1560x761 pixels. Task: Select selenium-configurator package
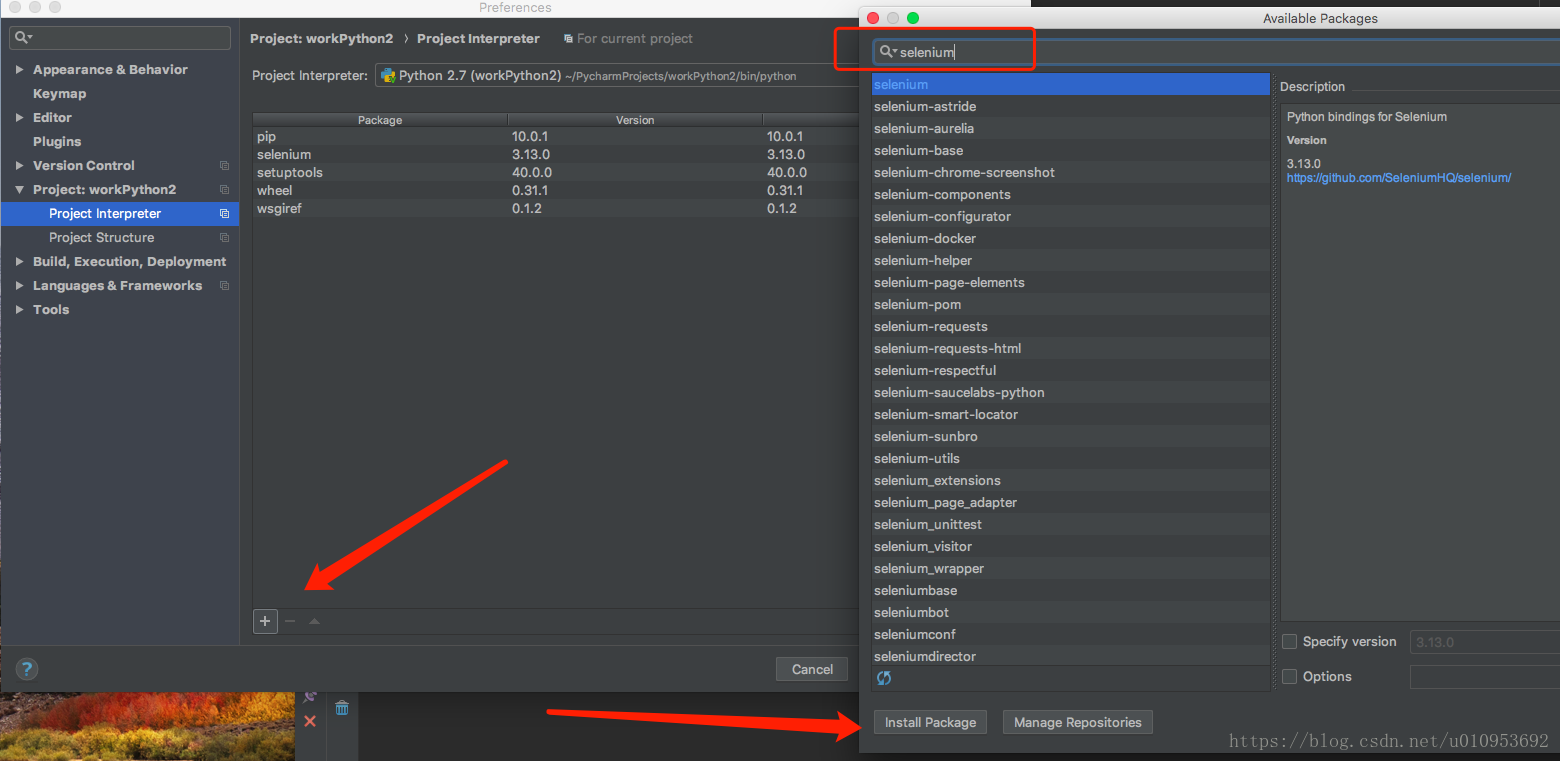point(1071,217)
